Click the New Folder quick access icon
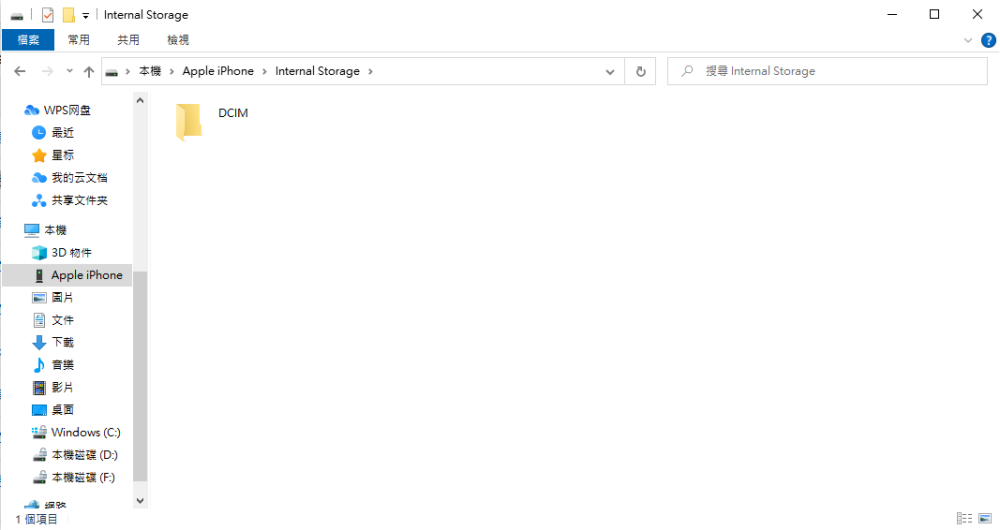Screen dimensions: 1000x530 pos(68,15)
